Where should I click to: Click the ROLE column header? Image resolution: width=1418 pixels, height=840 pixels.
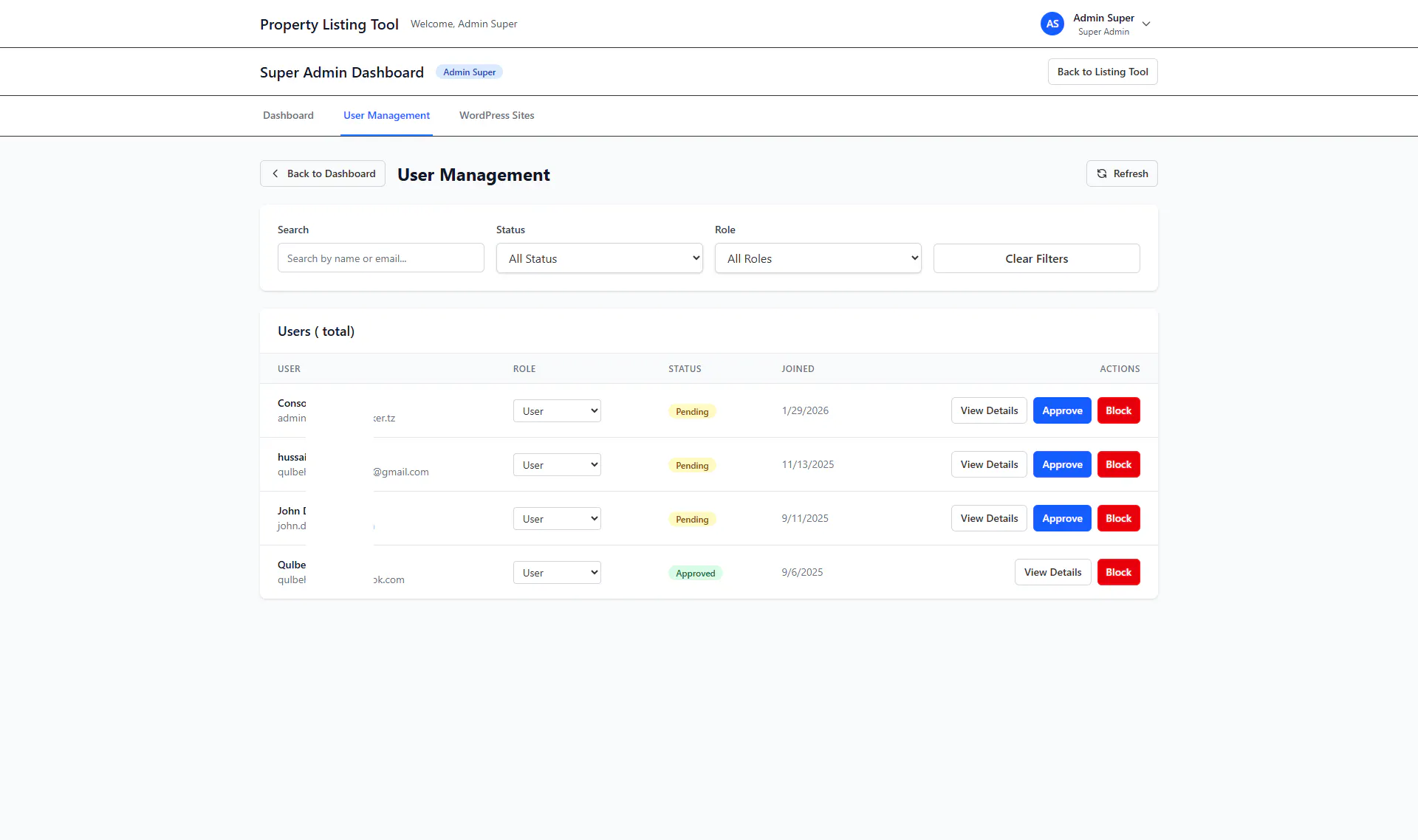pyautogui.click(x=524, y=368)
